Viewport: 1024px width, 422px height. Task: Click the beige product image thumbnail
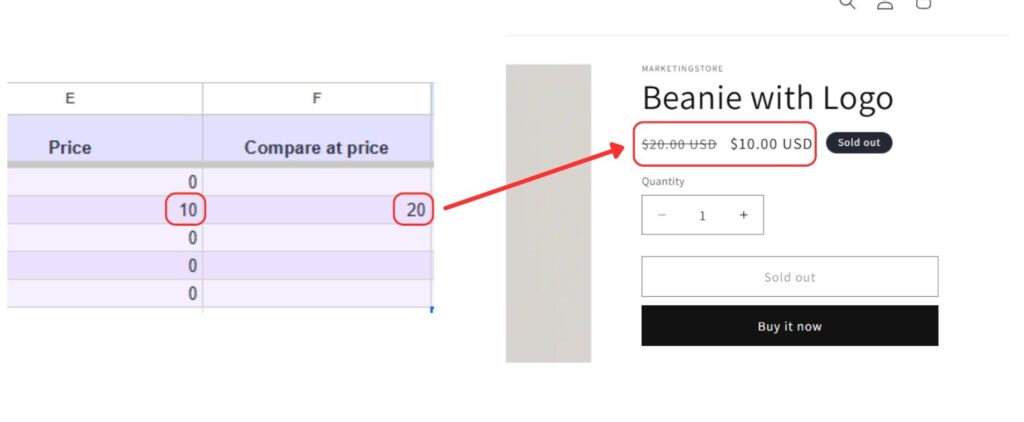(x=548, y=213)
